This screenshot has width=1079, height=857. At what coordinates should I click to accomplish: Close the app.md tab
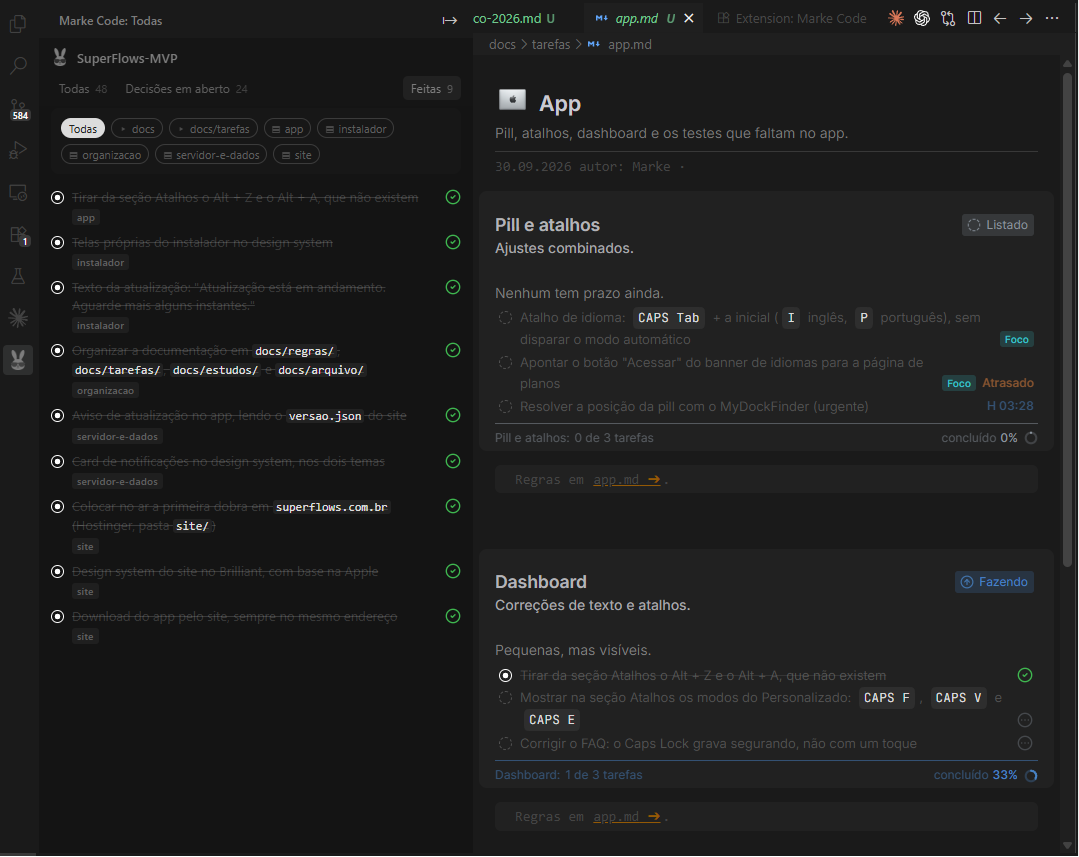pyautogui.click(x=689, y=19)
